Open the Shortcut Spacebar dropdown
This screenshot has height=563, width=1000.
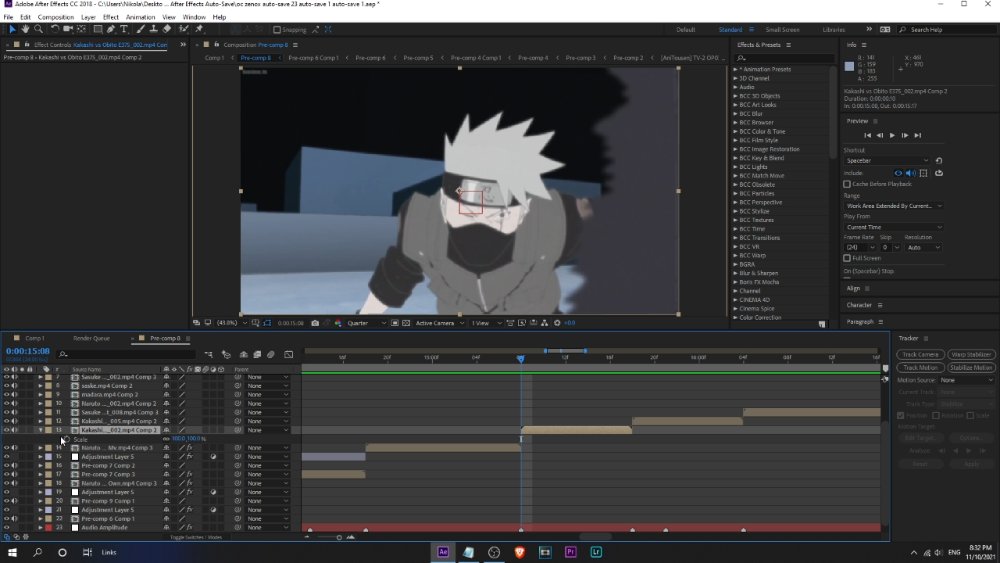(887, 161)
